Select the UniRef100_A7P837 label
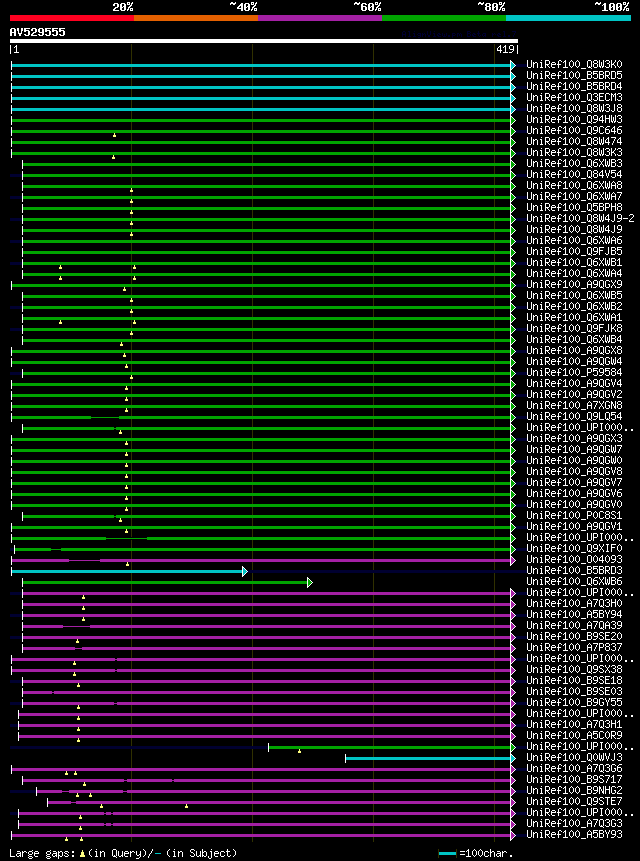The width and height of the screenshot is (640, 861). pyautogui.click(x=574, y=647)
